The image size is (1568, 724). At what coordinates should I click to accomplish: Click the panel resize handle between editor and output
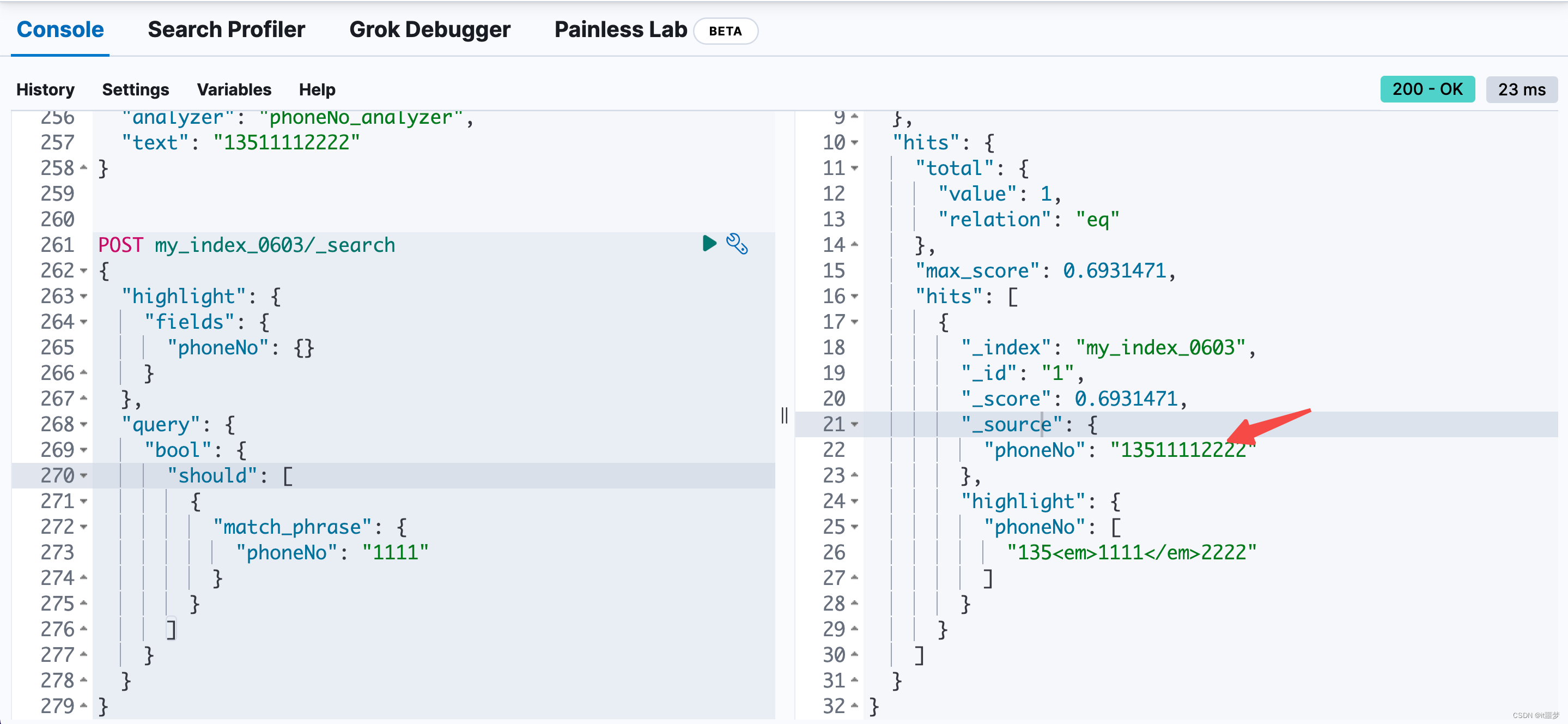click(x=784, y=415)
